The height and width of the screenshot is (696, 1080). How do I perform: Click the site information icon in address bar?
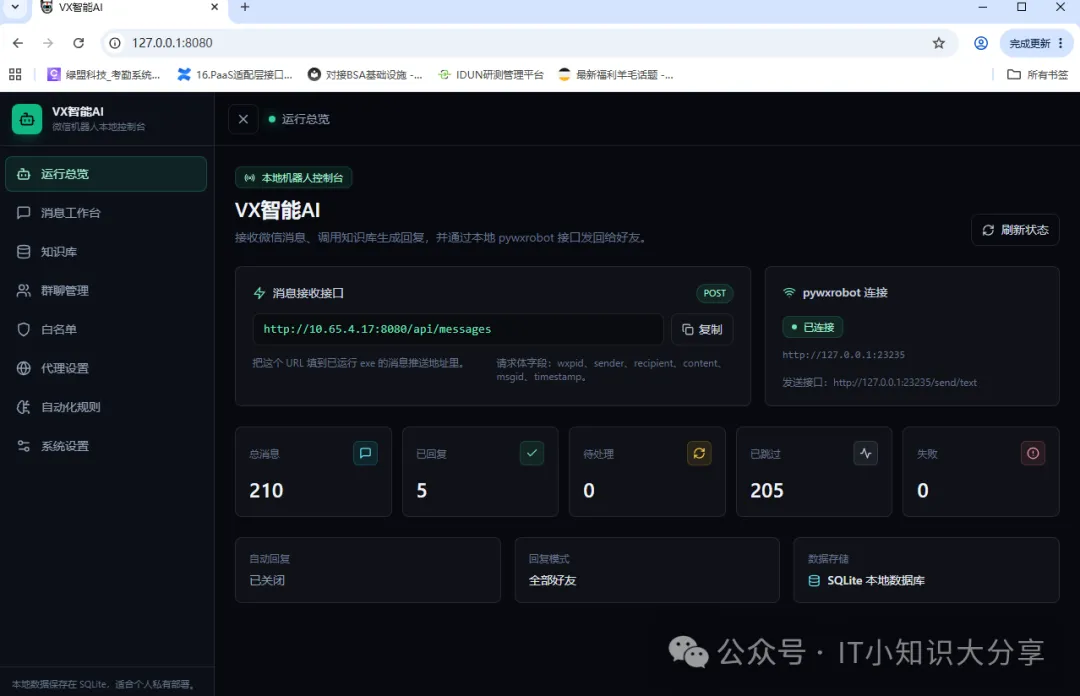coord(115,43)
